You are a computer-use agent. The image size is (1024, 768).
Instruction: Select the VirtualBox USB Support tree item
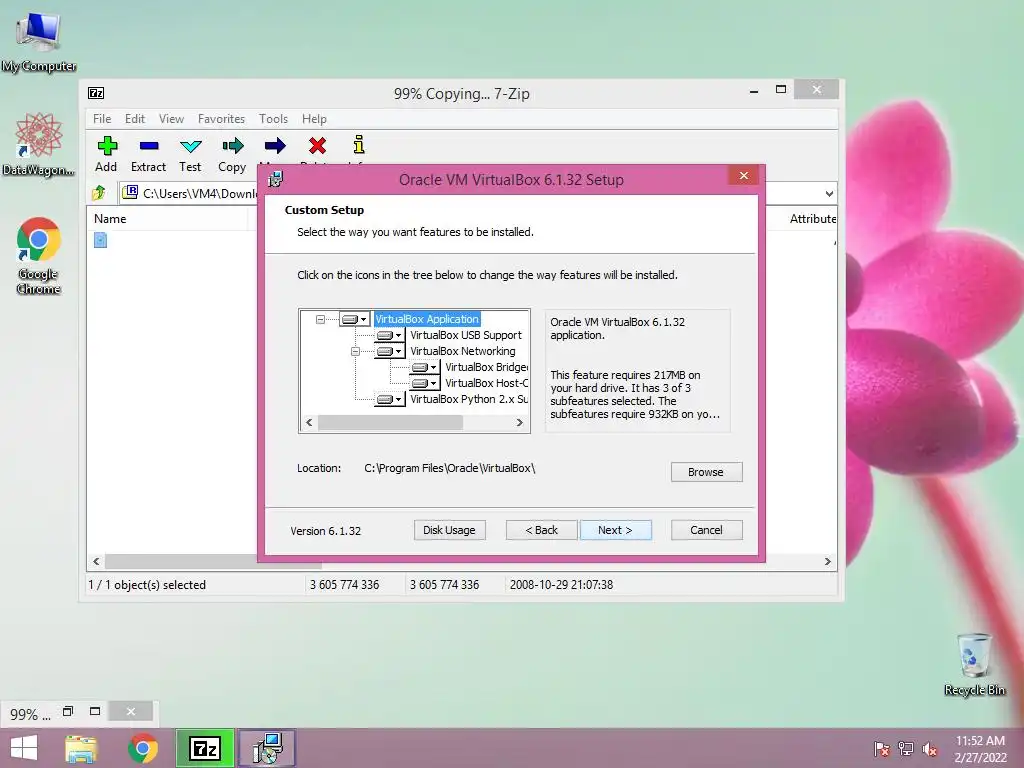click(466, 335)
